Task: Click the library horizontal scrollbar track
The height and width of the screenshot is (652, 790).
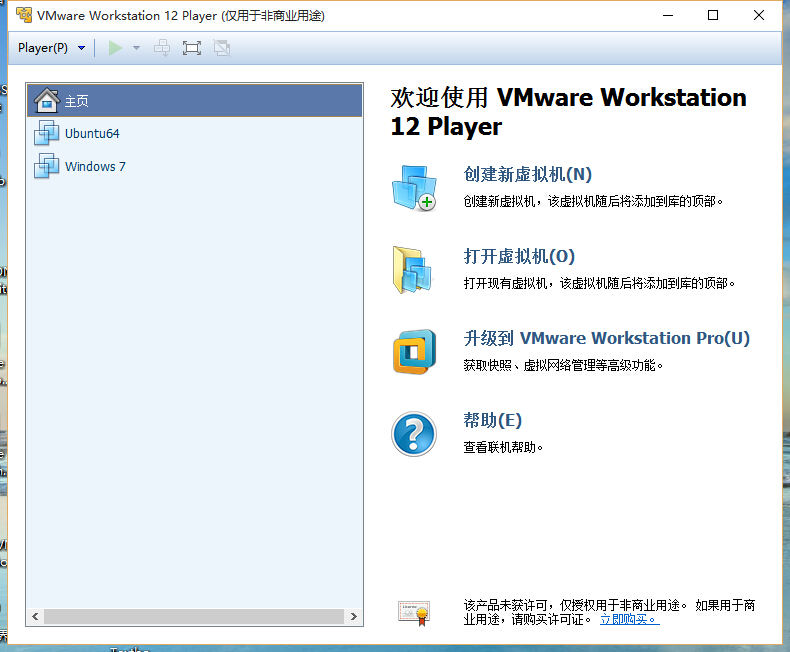Action: (x=194, y=616)
